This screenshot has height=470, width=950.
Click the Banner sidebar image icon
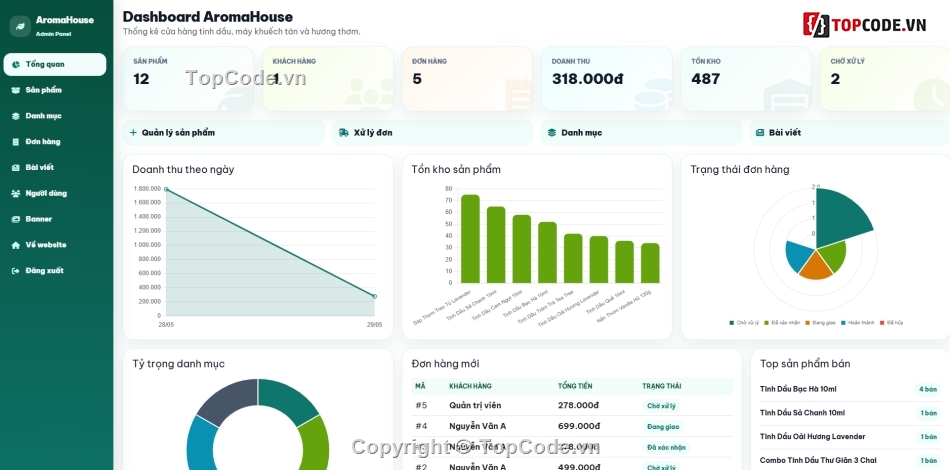click(16, 219)
